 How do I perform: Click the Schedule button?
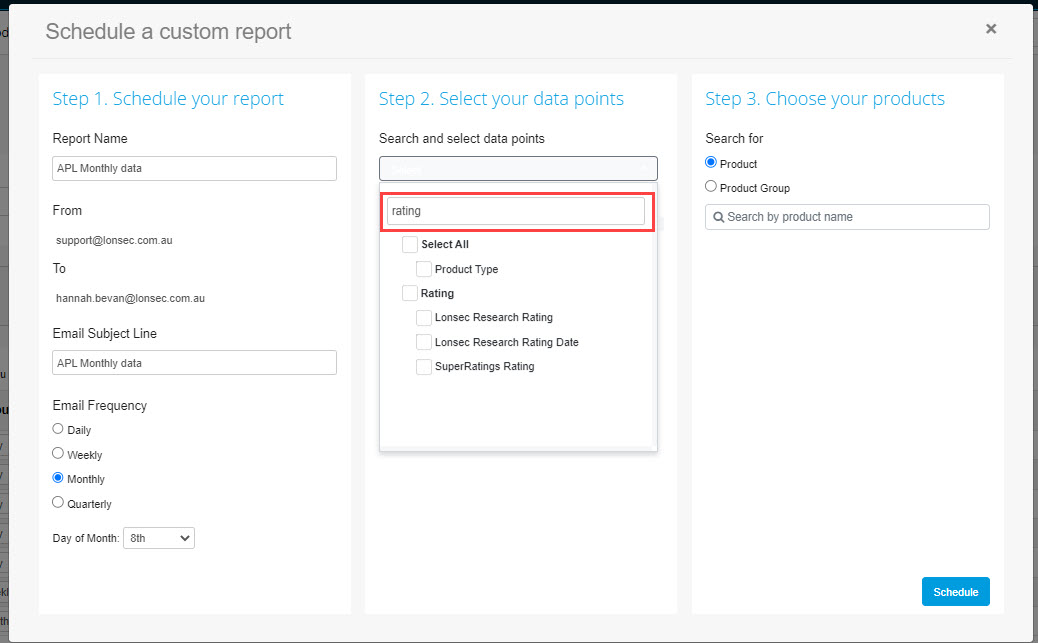coord(955,592)
